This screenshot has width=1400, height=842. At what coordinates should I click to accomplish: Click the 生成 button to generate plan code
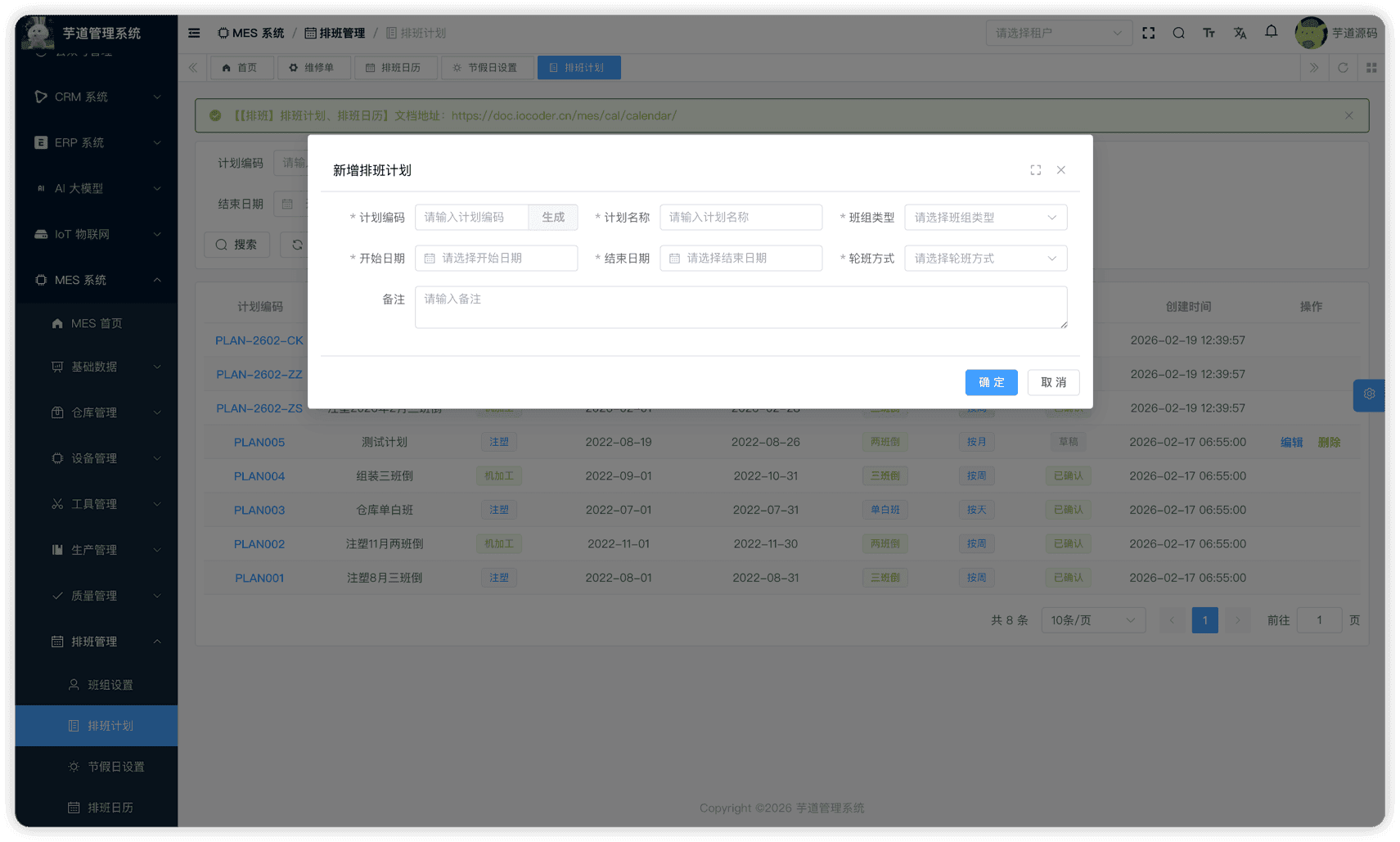click(x=553, y=217)
